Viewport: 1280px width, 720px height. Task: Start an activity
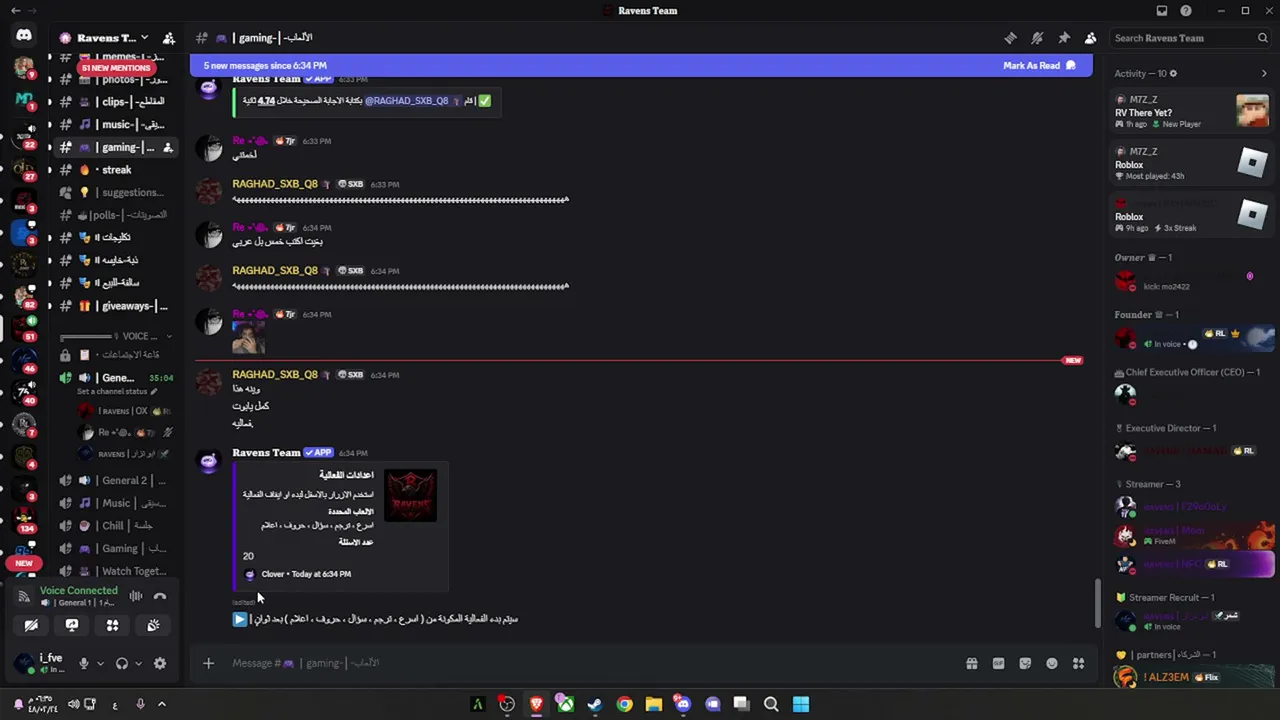(x=112, y=625)
